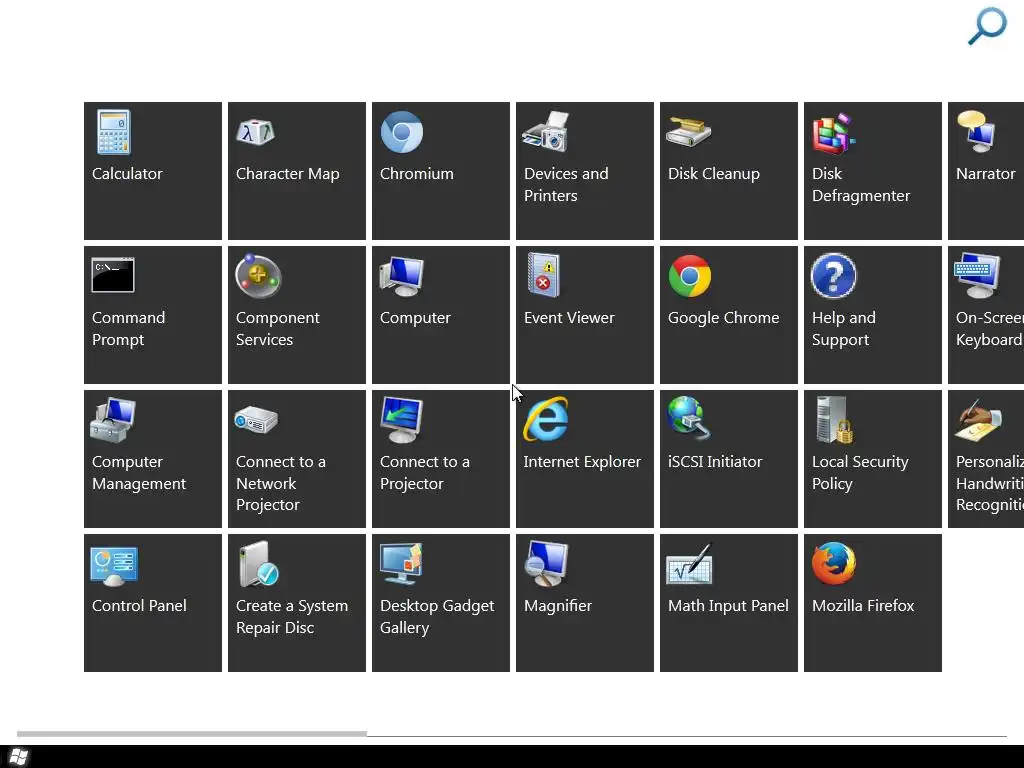The image size is (1024, 768).
Task: Click Connect to a Network Projector icon
Action: (256, 420)
